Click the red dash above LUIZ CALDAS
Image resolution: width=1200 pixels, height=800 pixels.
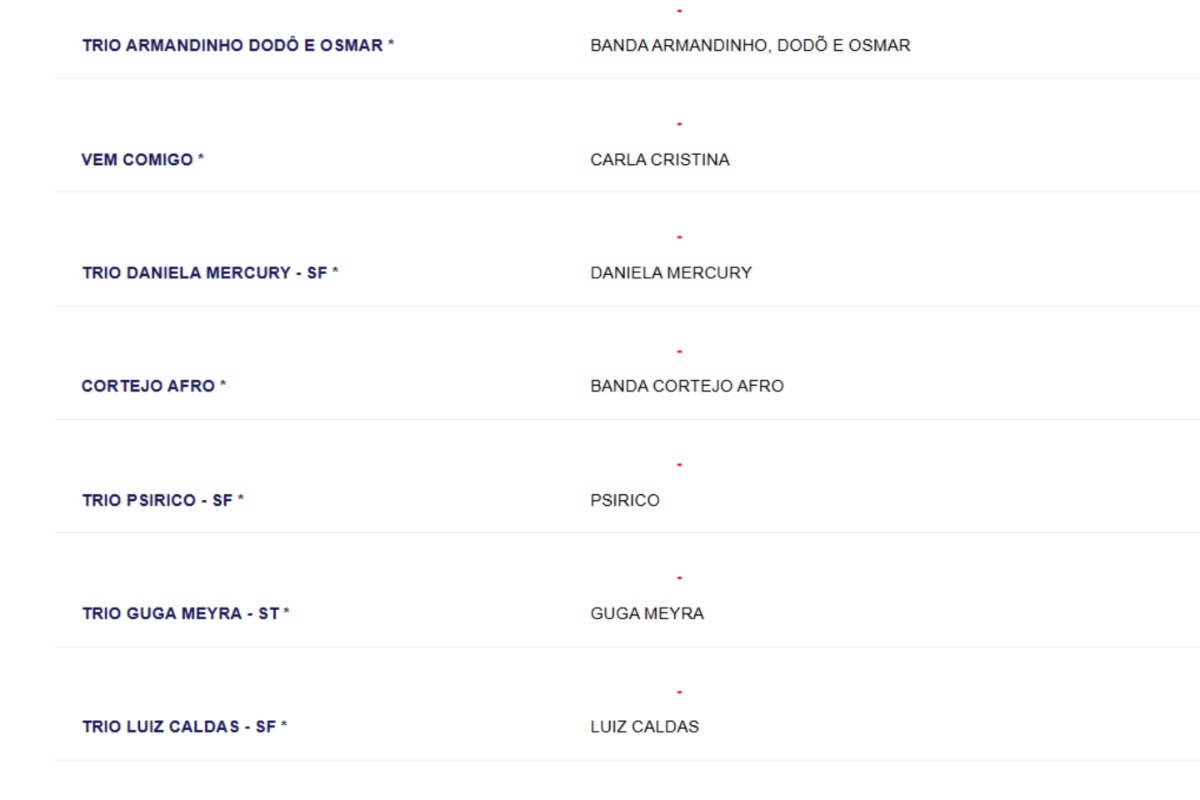pos(679,691)
